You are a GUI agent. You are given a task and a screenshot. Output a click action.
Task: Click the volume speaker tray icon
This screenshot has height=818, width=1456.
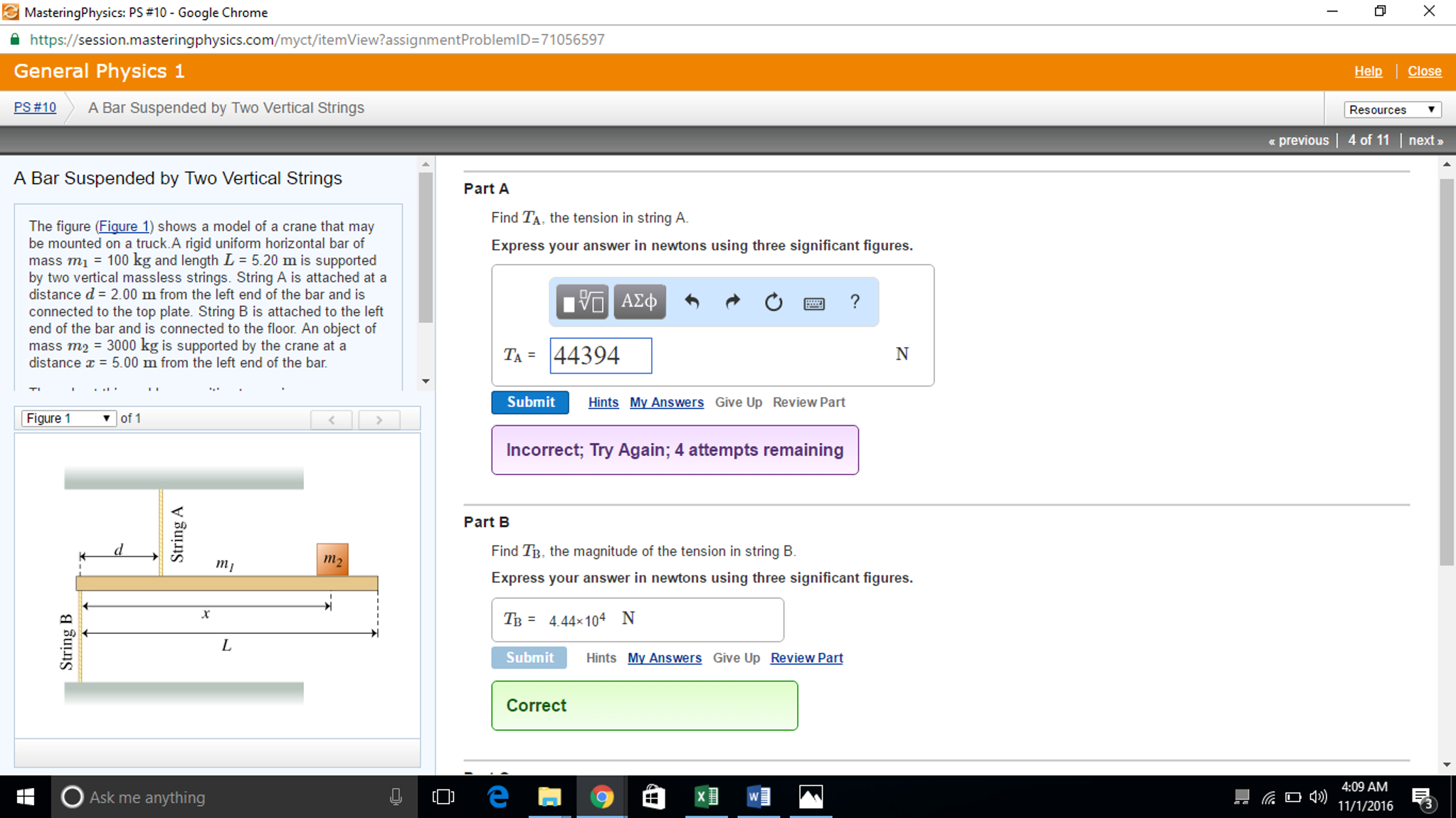click(1318, 797)
